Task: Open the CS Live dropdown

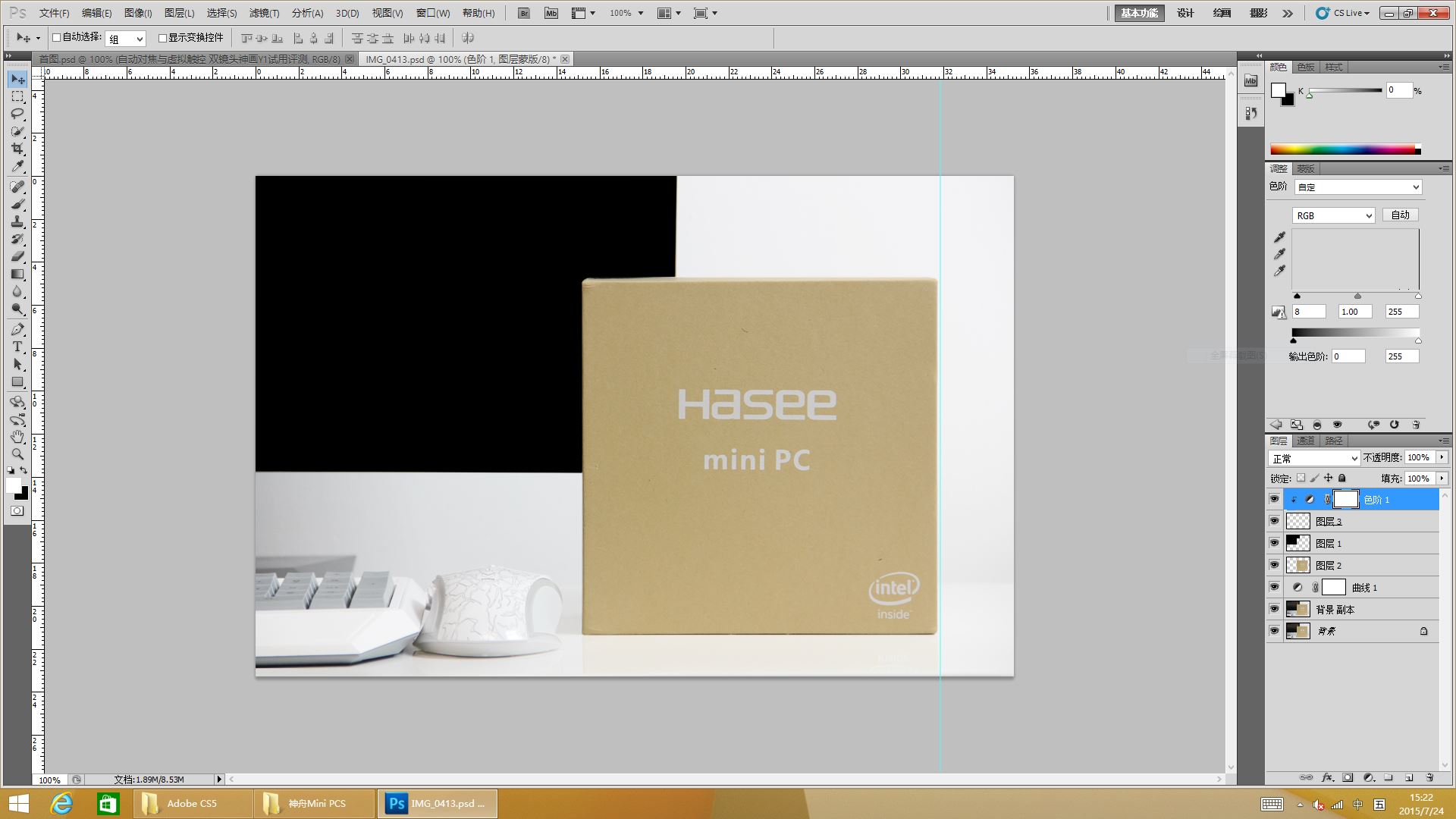Action: point(1343,13)
